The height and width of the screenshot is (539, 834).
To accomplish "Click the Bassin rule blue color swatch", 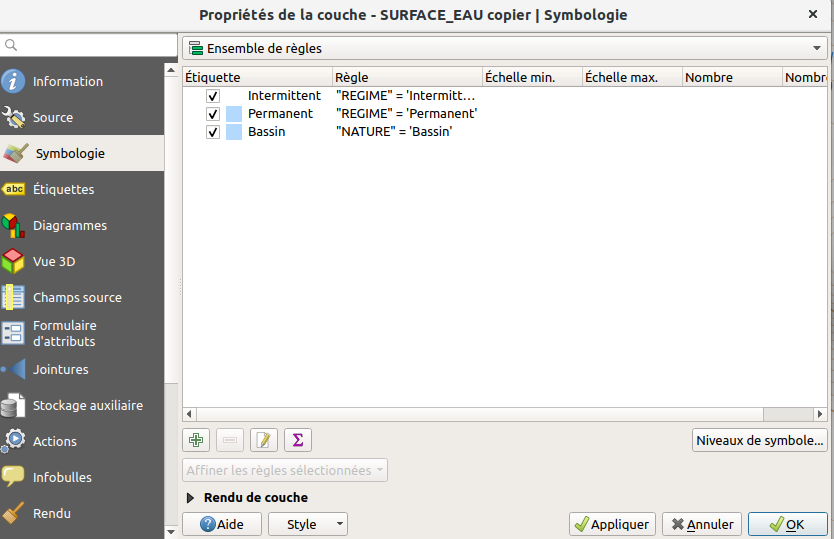I will tap(234, 132).
